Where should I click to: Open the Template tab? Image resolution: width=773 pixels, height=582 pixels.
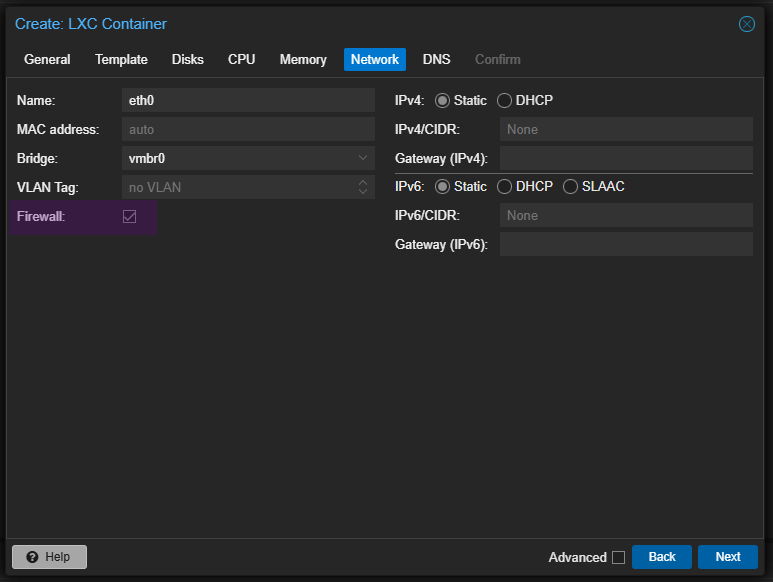[x=121, y=60]
